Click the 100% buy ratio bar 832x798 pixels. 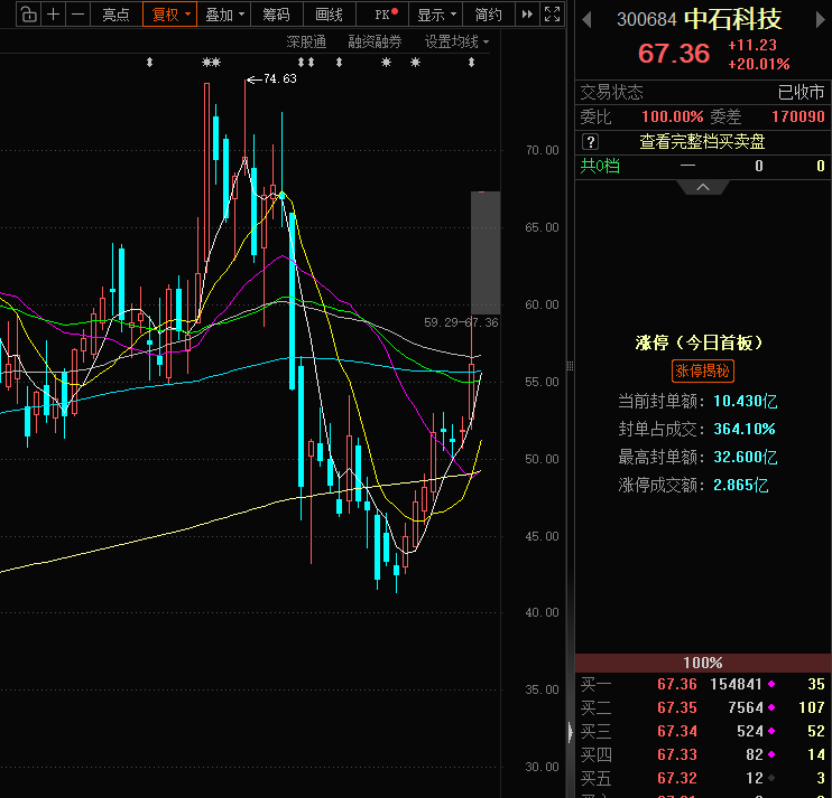coord(703,663)
